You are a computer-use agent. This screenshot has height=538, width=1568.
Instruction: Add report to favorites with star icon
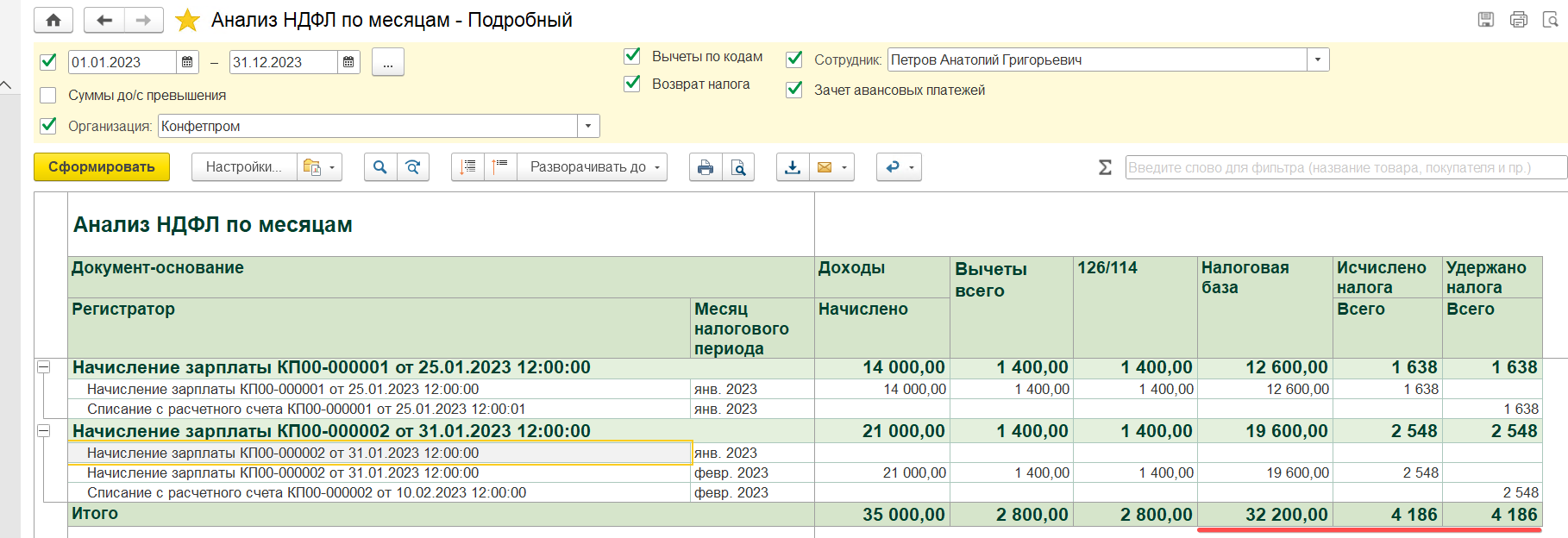tap(187, 20)
